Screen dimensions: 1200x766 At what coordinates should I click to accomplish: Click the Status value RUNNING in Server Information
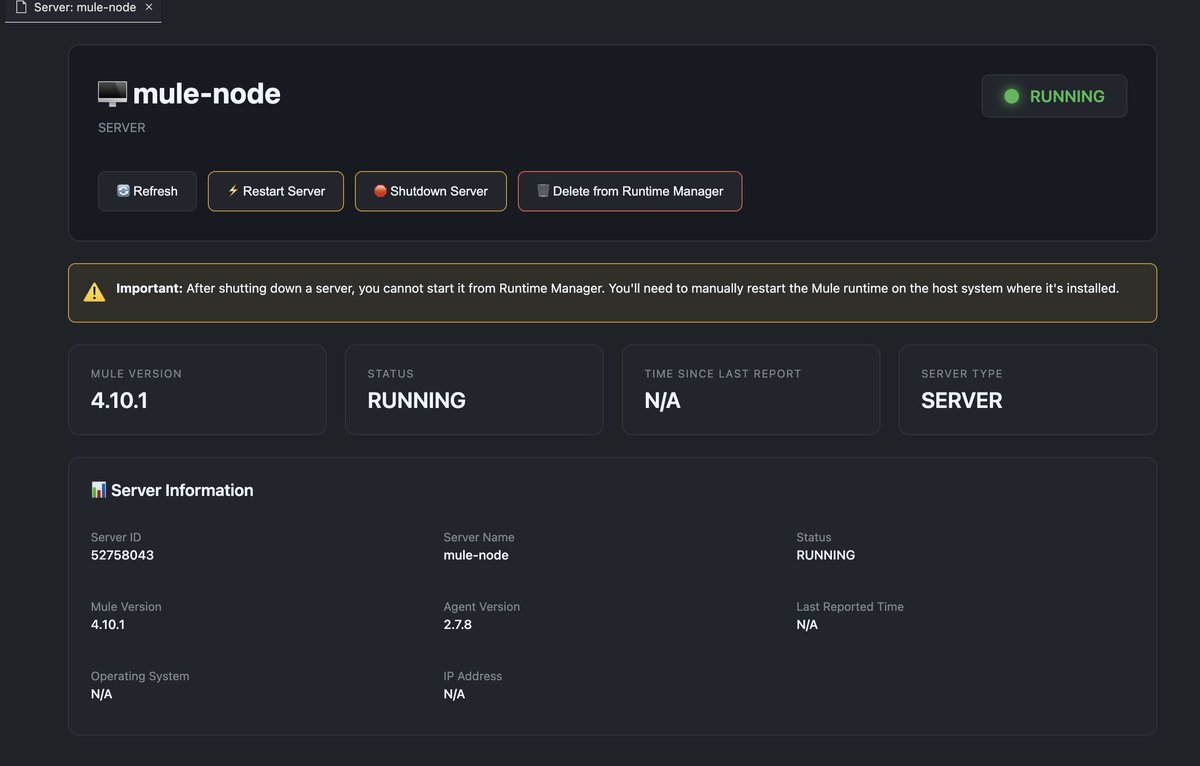pos(826,555)
